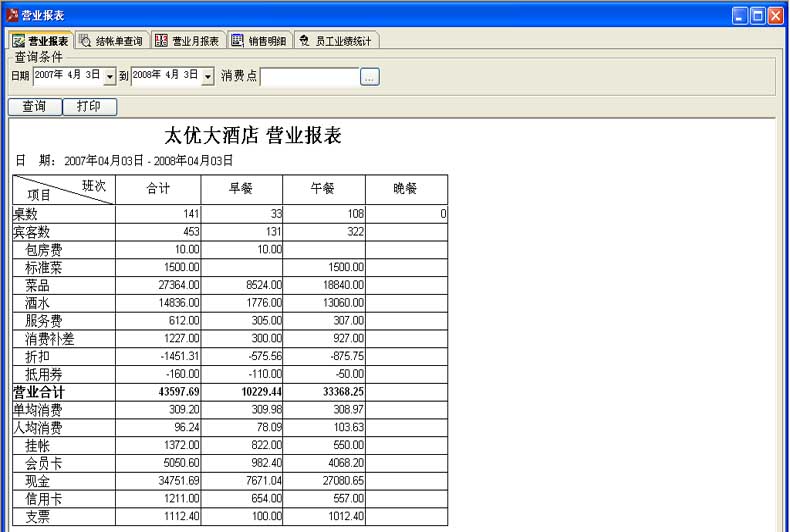
Task: Minimize the 营业报表 window
Action: 740,16
